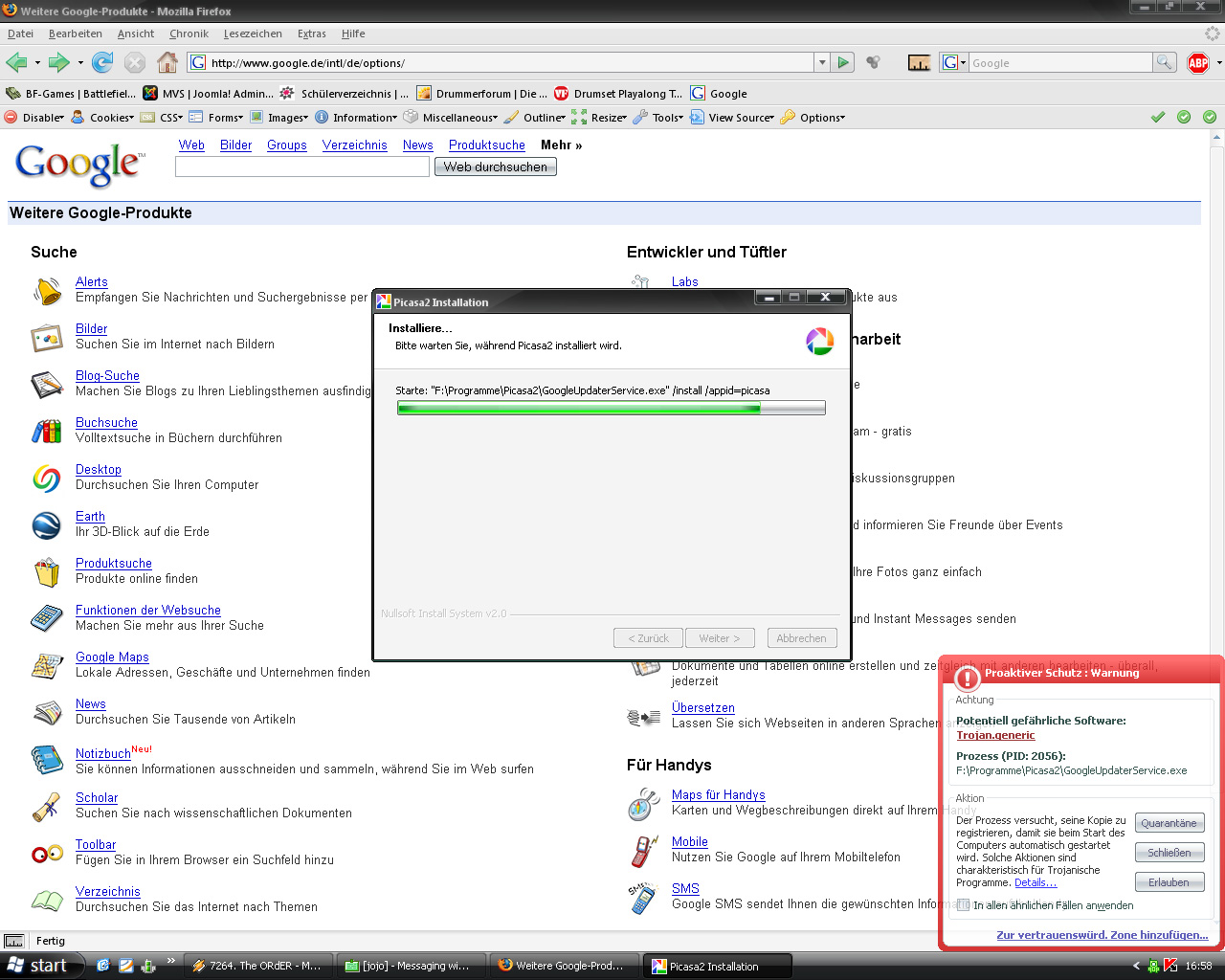Open BF-Games bookmark in bookmarks toolbar
Image resolution: width=1225 pixels, height=980 pixels.
click(71, 94)
